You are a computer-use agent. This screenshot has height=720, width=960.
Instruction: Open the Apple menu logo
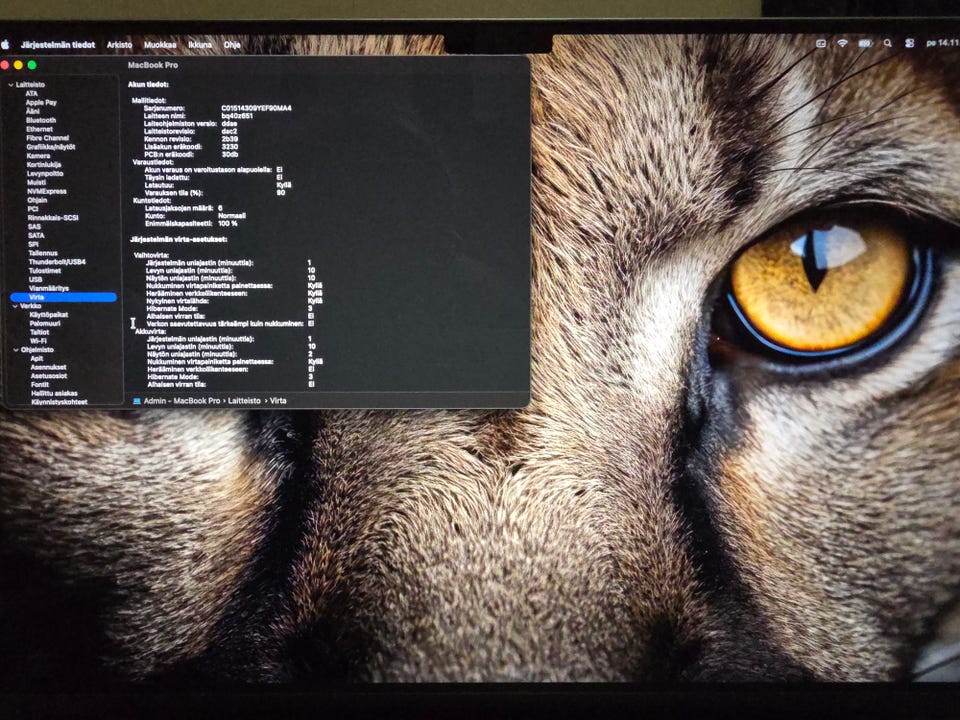pos(6,45)
